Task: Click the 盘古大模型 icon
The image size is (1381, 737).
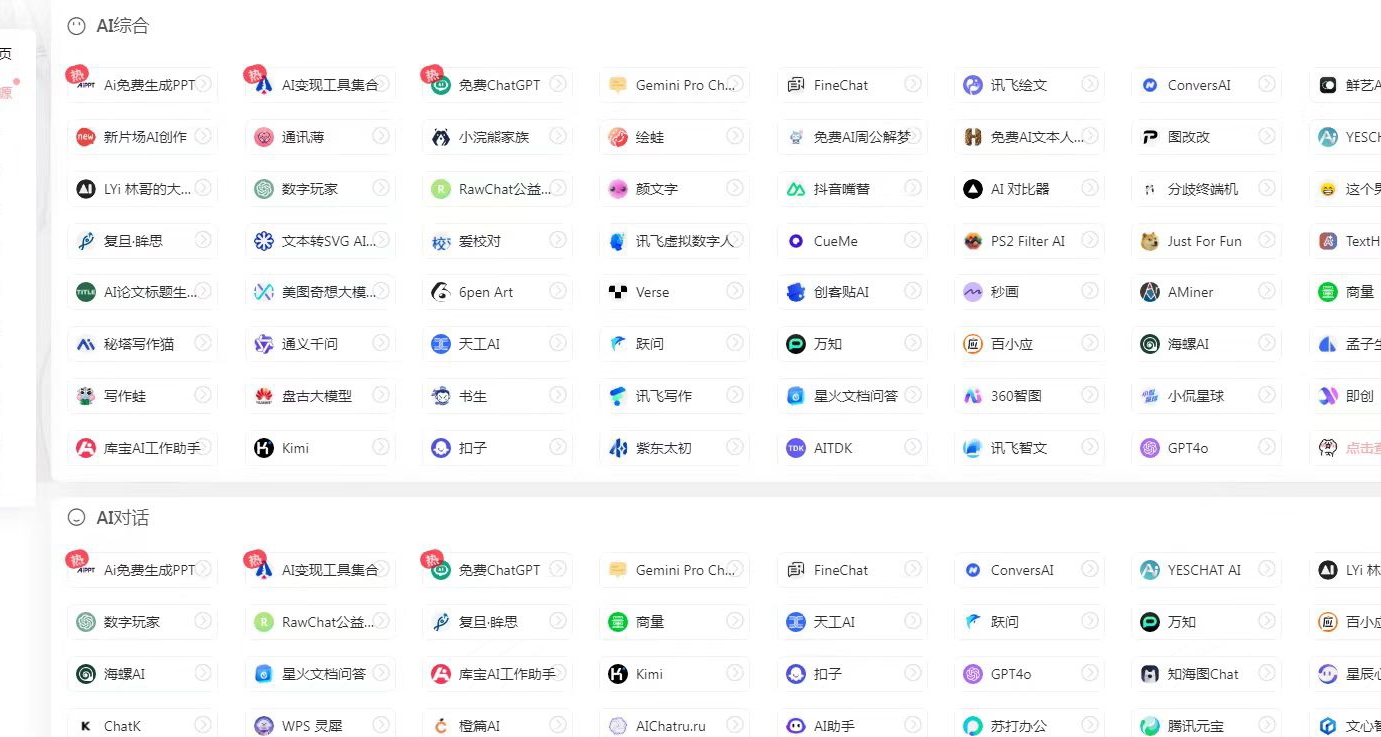Action: (264, 395)
